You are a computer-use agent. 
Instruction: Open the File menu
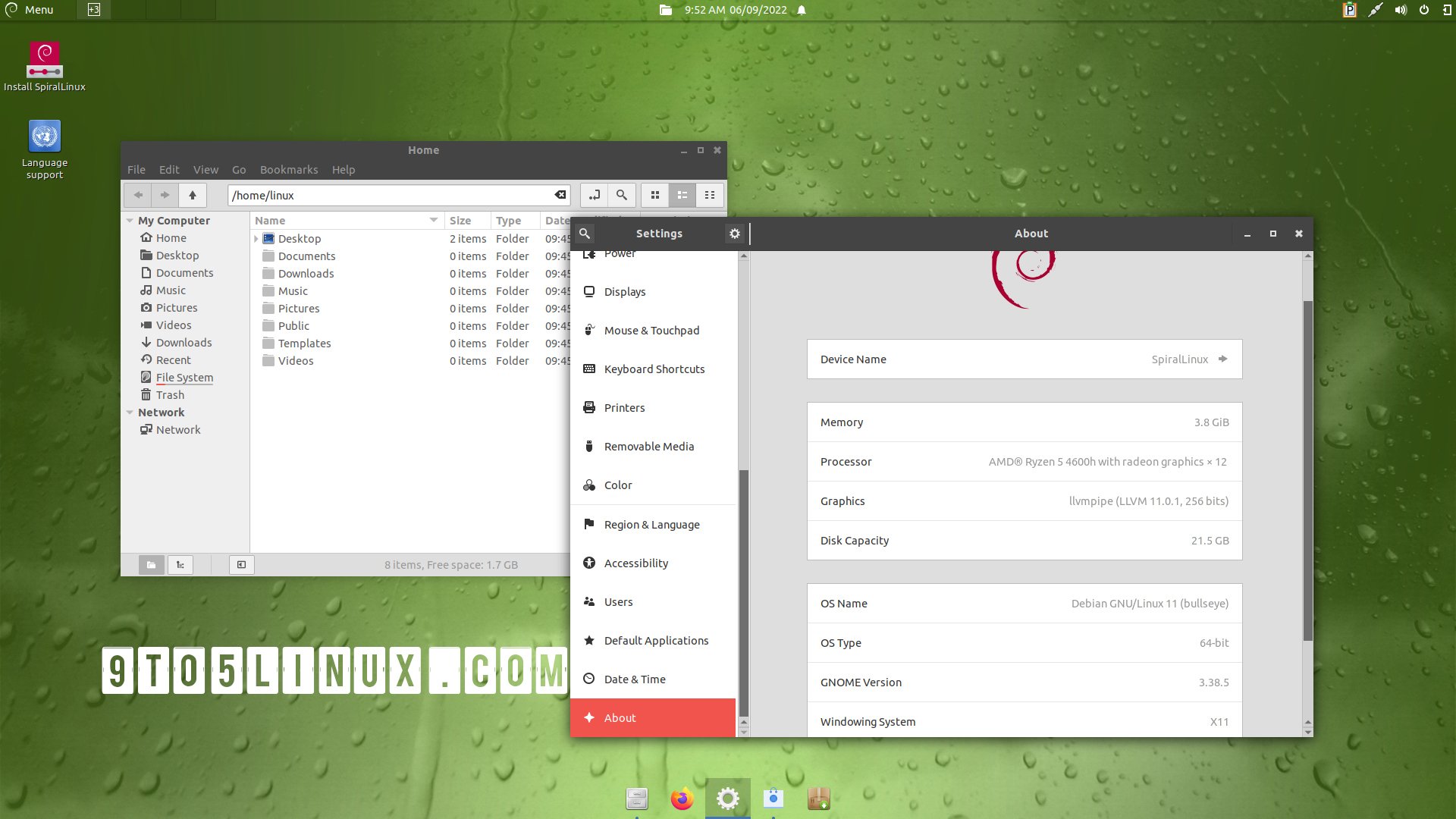136,170
